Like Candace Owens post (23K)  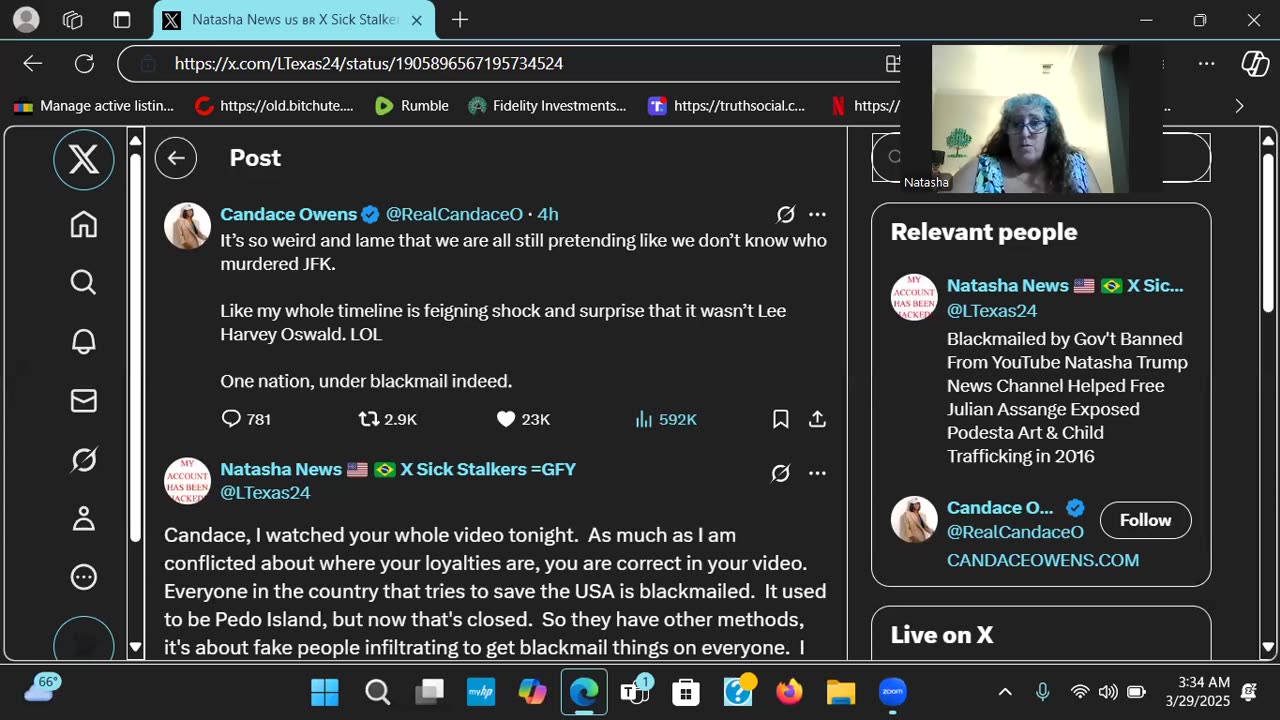click(x=523, y=419)
